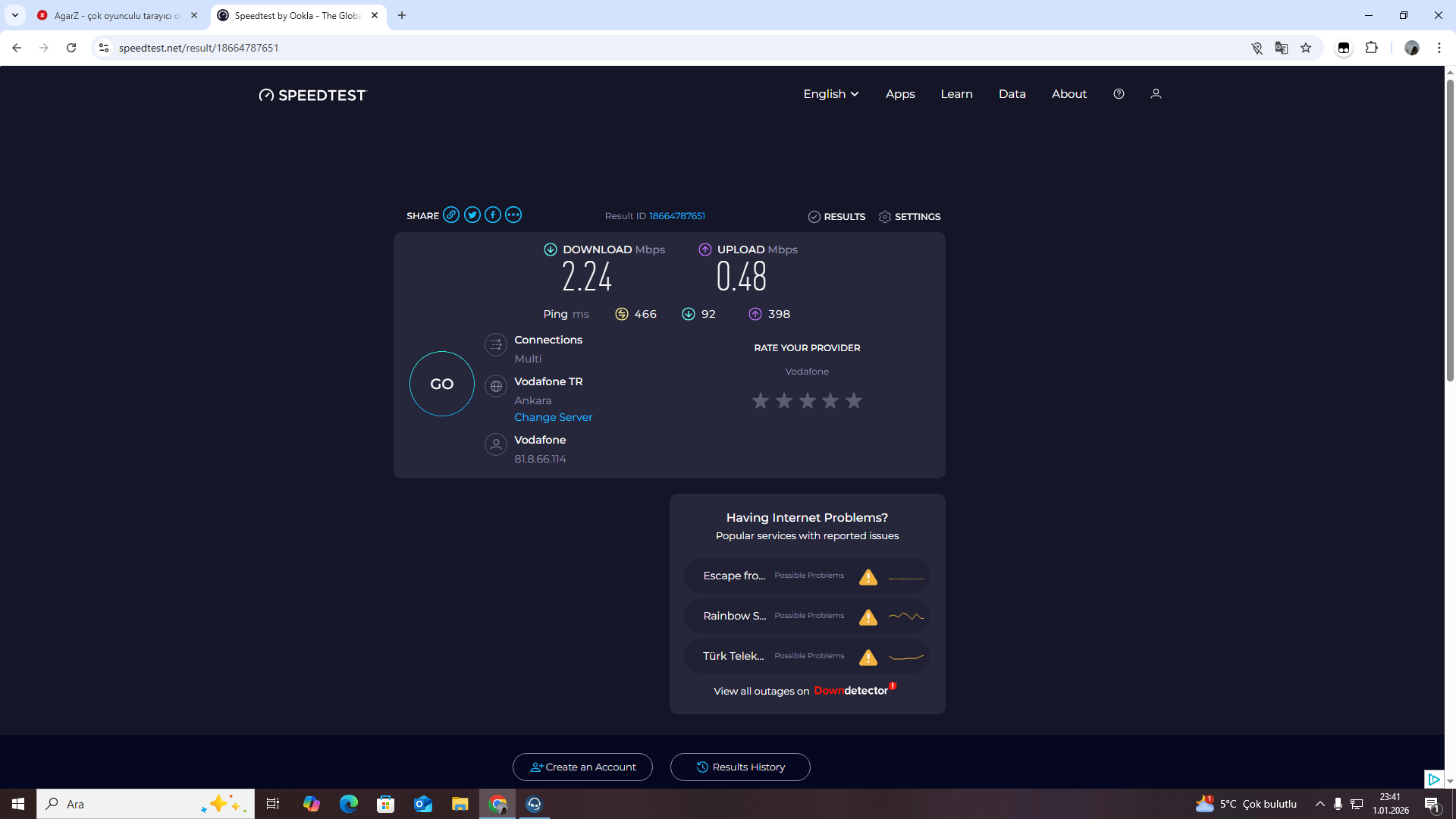Open Chrome extensions puzzle icon
Image resolution: width=1456 pixels, height=819 pixels.
tap(1371, 48)
